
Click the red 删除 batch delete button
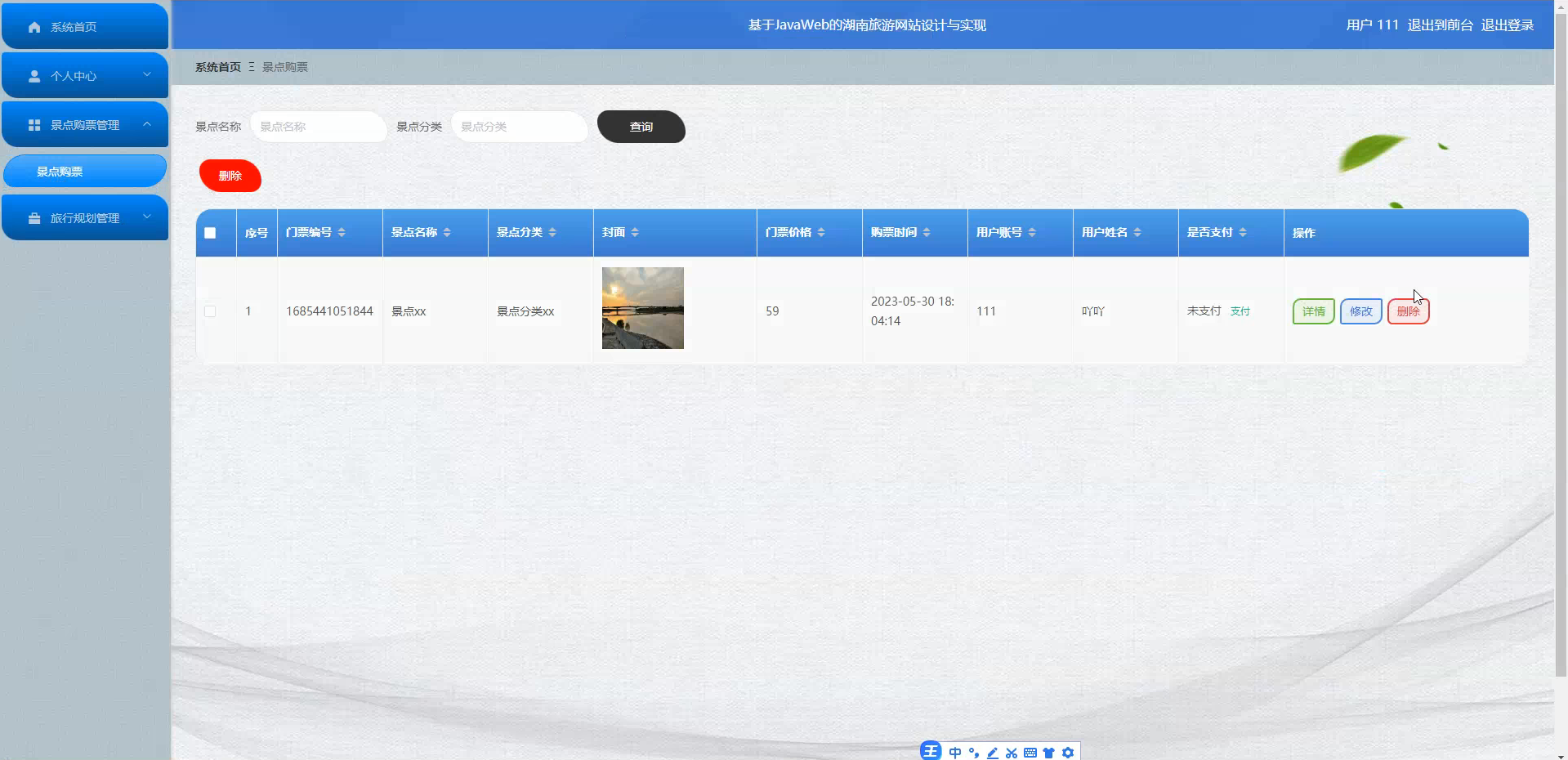[x=230, y=176]
